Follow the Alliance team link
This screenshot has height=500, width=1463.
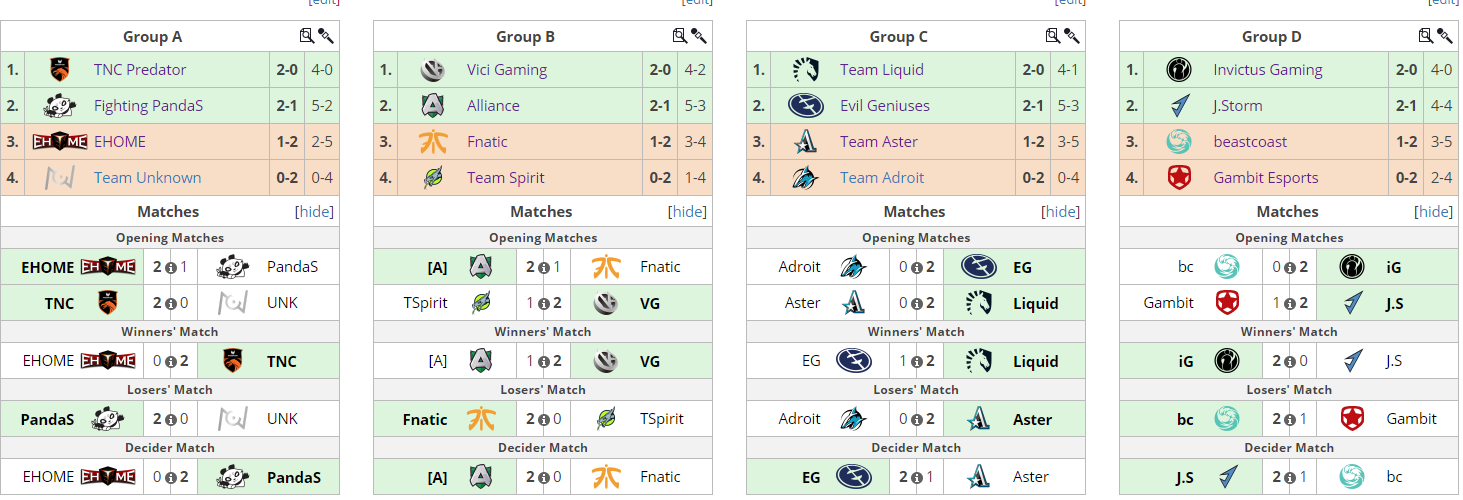(x=493, y=106)
